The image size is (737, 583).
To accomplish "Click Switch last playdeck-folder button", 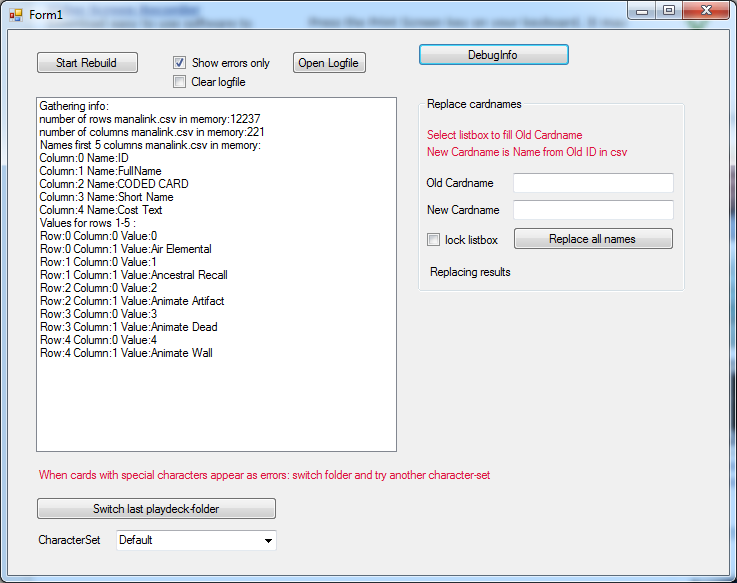I will coord(156,509).
